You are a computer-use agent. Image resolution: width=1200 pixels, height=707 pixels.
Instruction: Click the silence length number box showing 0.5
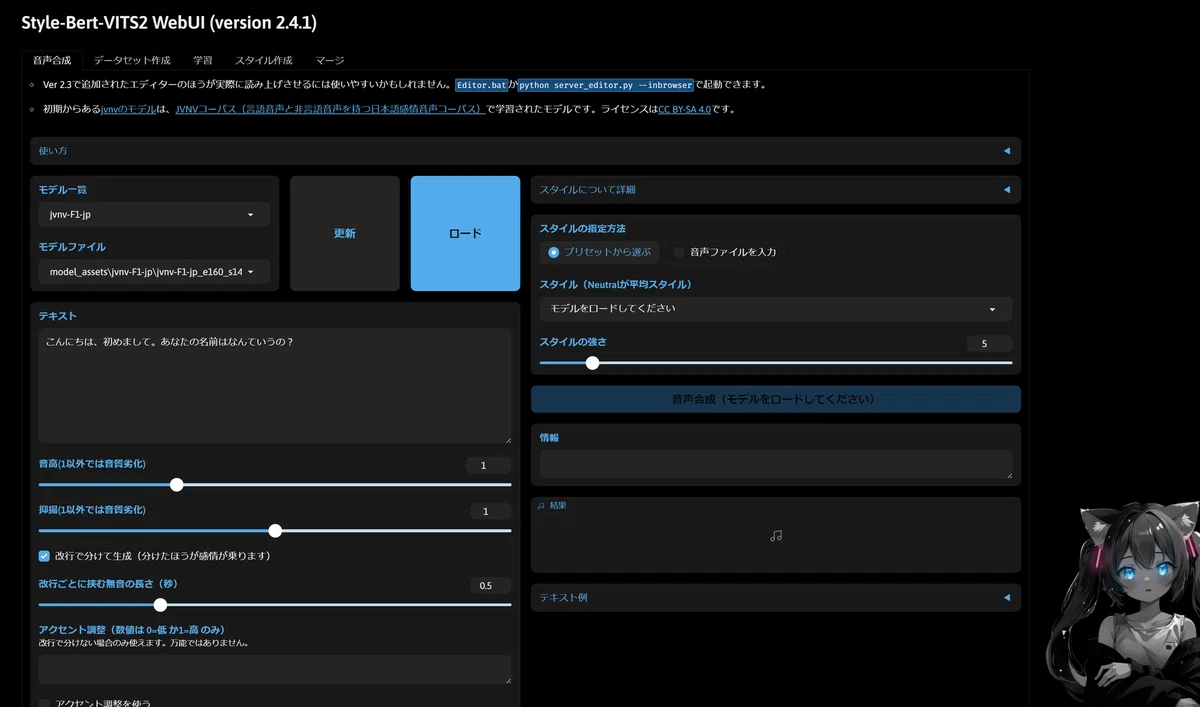click(x=490, y=586)
